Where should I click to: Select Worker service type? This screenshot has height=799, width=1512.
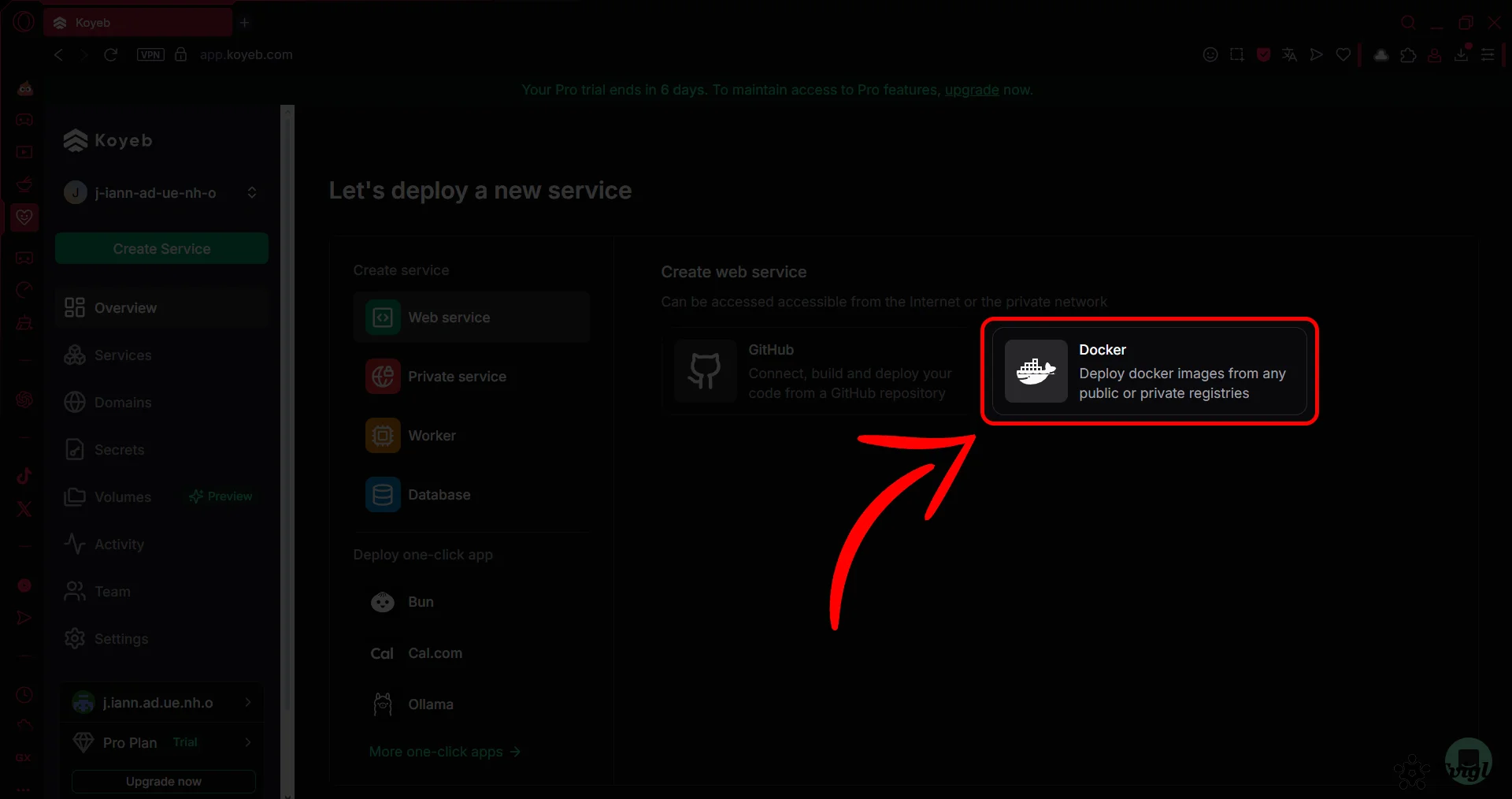point(471,436)
